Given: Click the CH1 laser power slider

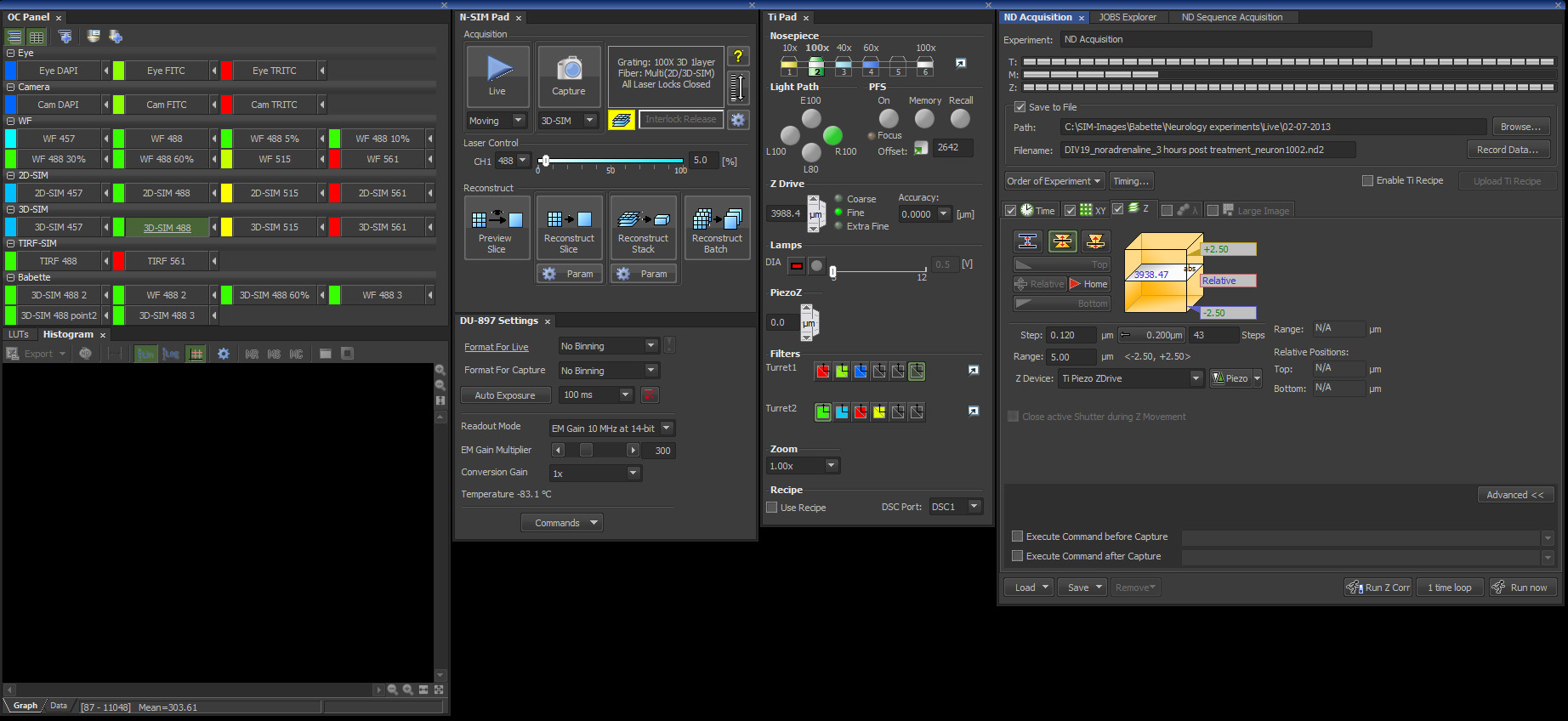Looking at the screenshot, I should [612, 160].
